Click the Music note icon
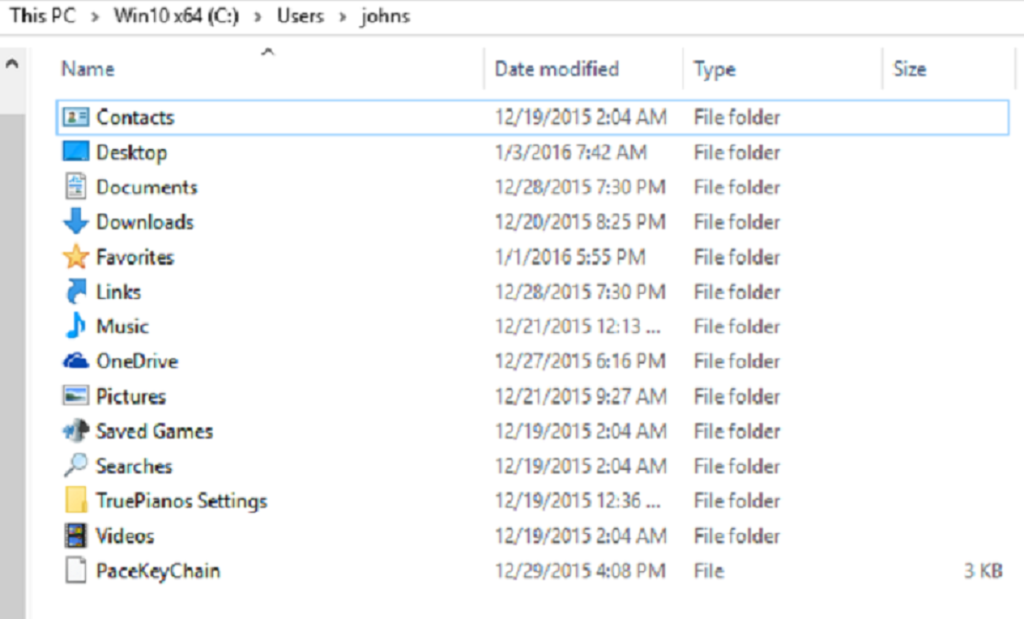 [76, 326]
